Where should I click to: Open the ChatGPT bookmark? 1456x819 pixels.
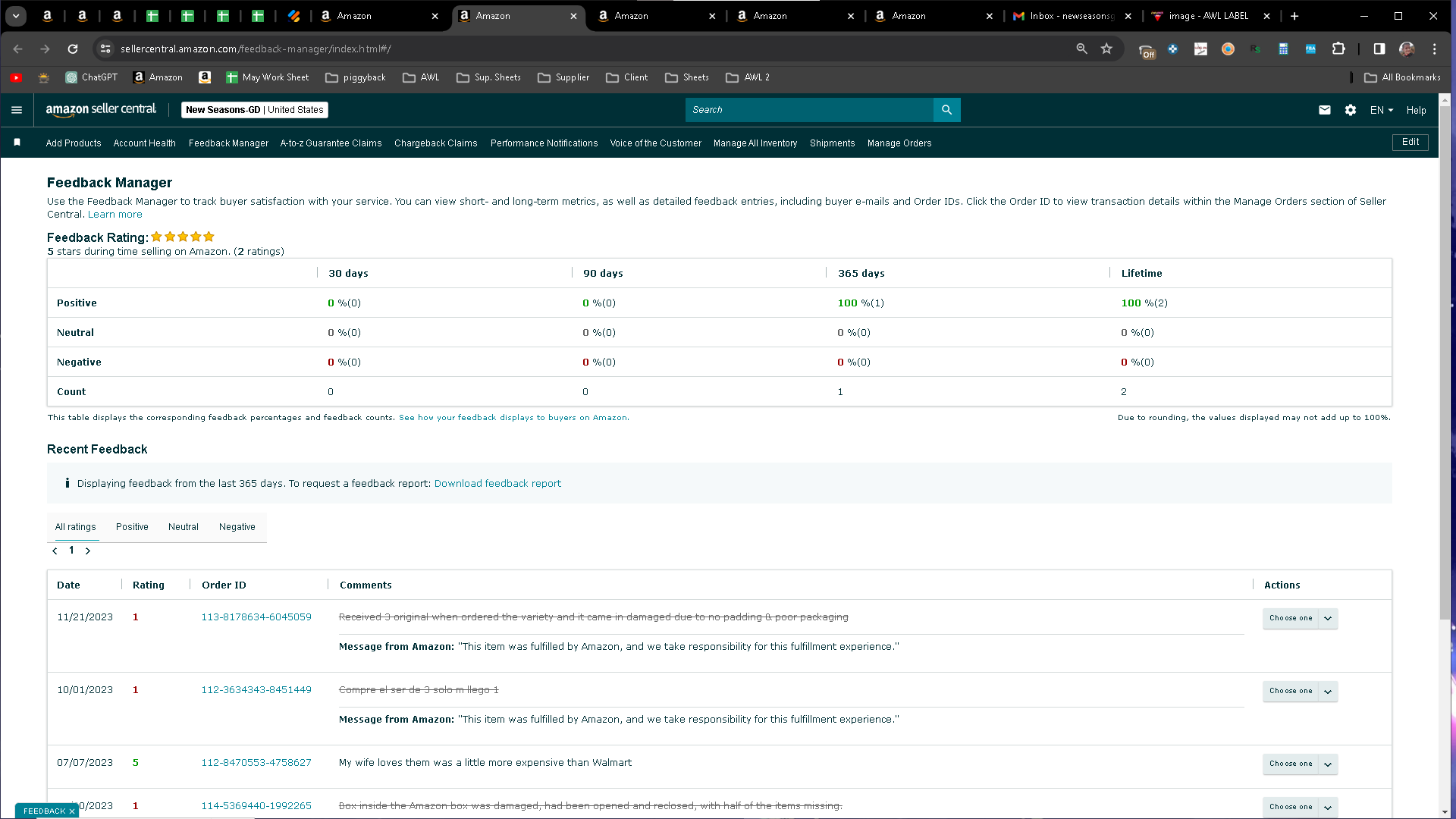point(92,77)
